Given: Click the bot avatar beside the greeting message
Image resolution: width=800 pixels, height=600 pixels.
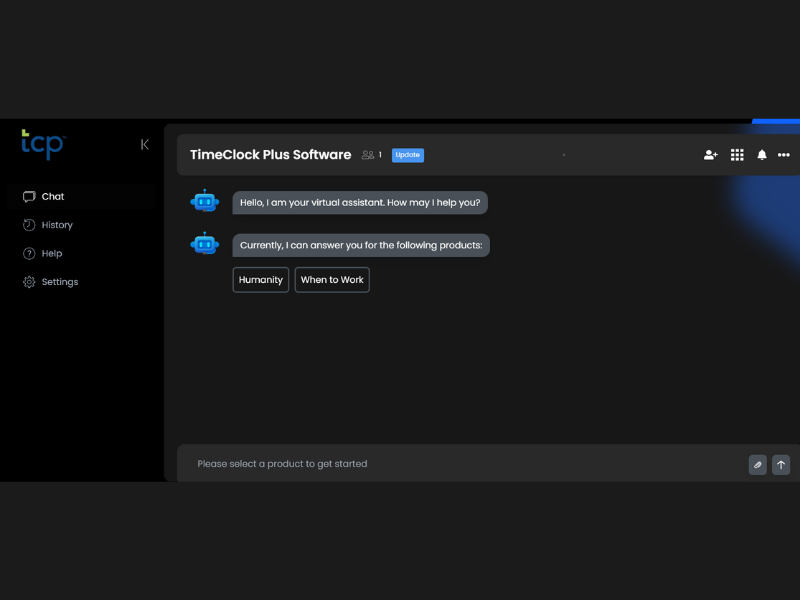Looking at the screenshot, I should point(205,202).
